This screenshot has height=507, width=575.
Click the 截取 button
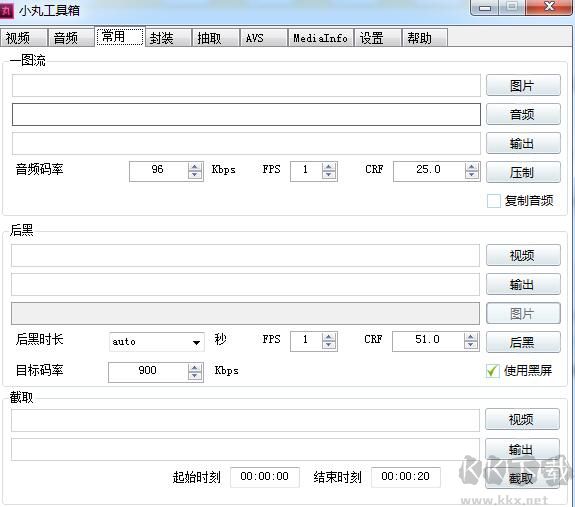tap(522, 478)
